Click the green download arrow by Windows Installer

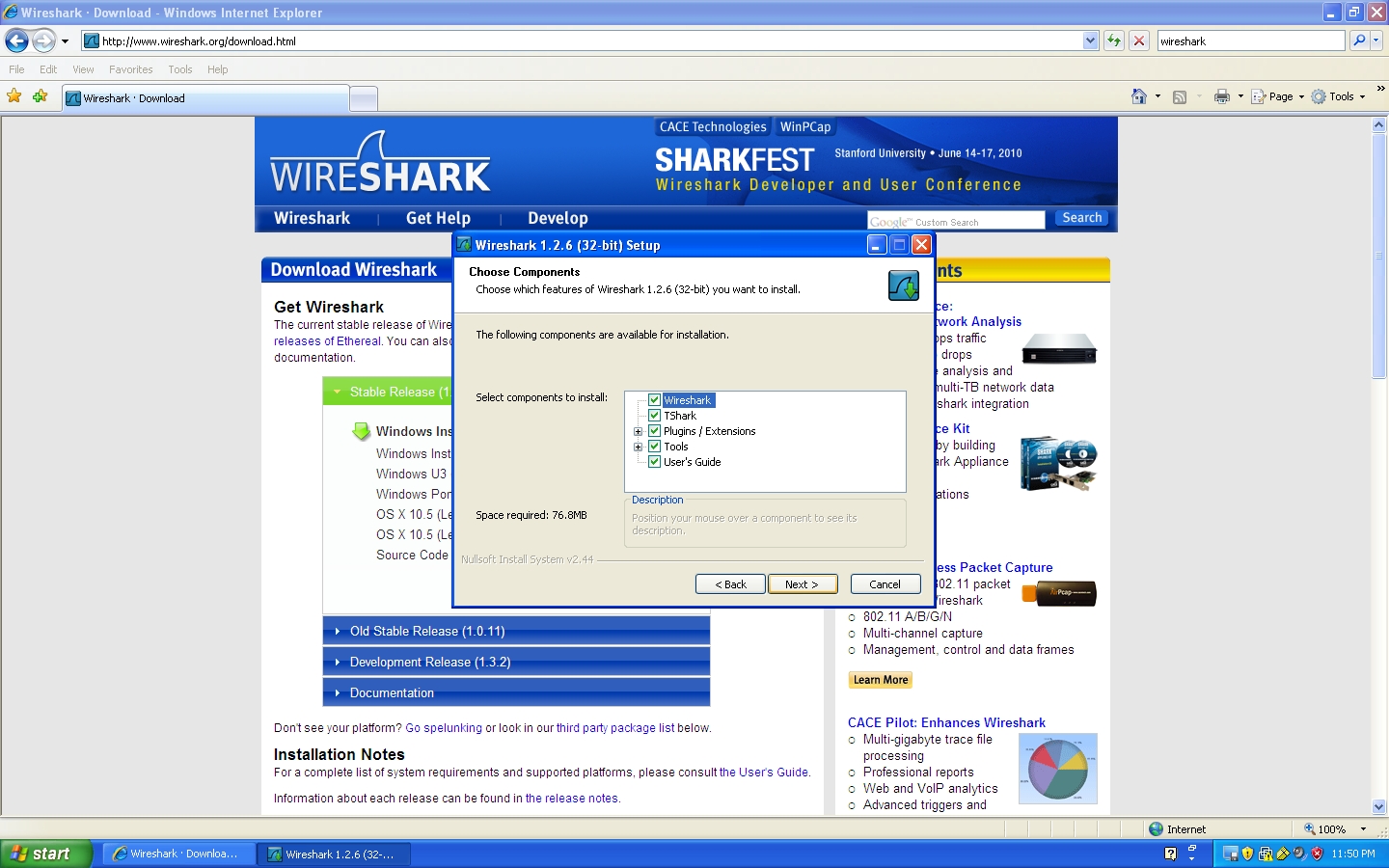(361, 431)
